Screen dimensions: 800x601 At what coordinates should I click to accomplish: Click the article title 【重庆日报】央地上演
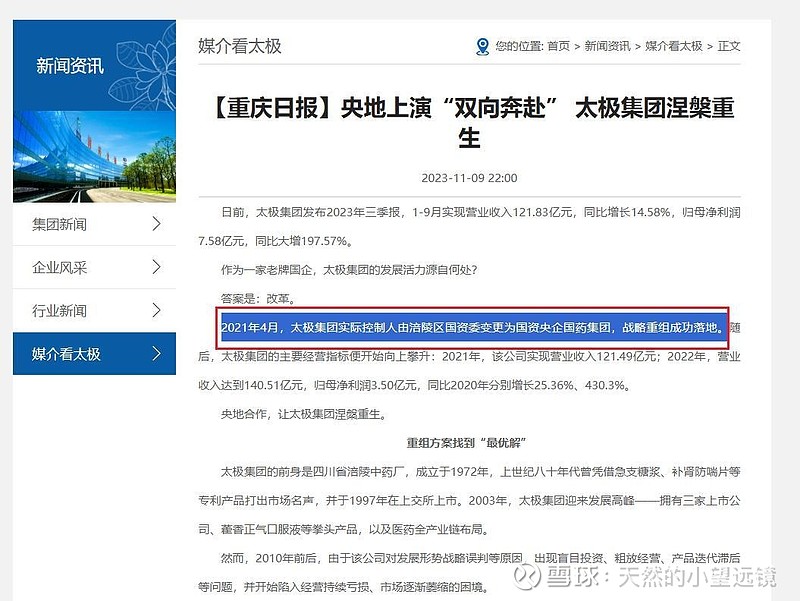(469, 122)
